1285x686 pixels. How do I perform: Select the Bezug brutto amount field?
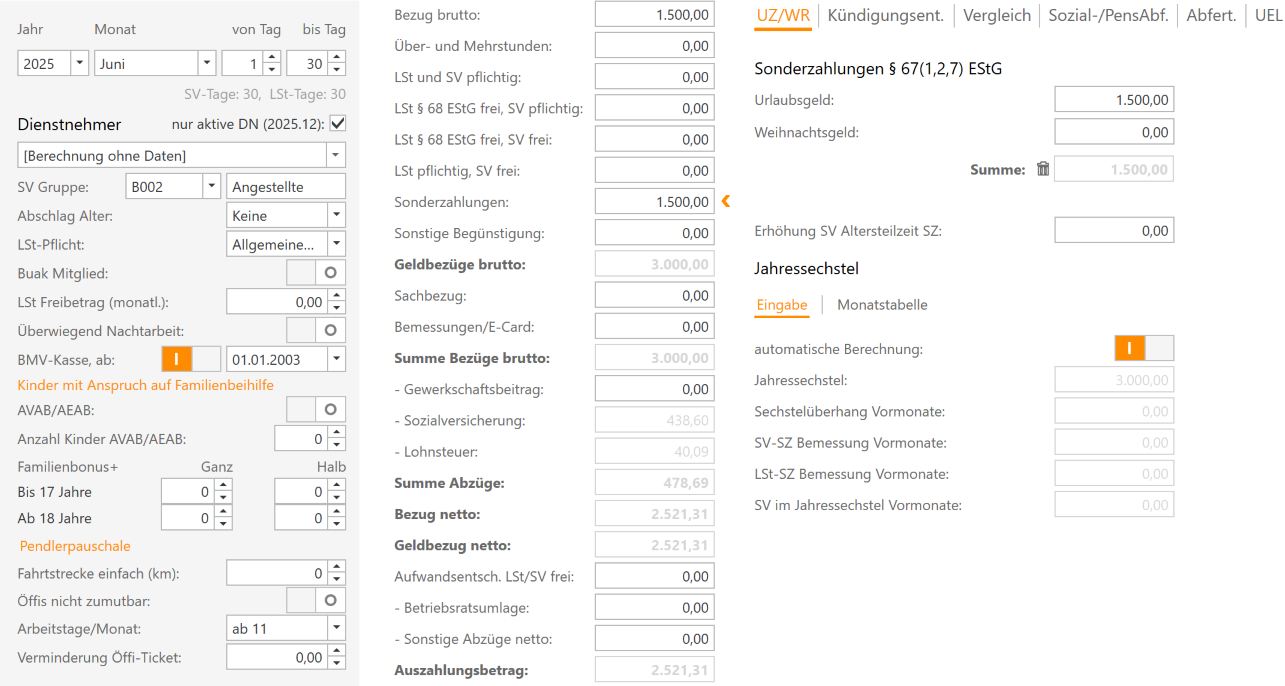pos(654,15)
